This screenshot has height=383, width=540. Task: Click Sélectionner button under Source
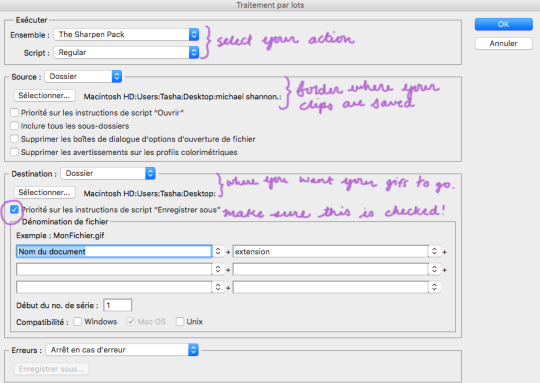pos(44,95)
